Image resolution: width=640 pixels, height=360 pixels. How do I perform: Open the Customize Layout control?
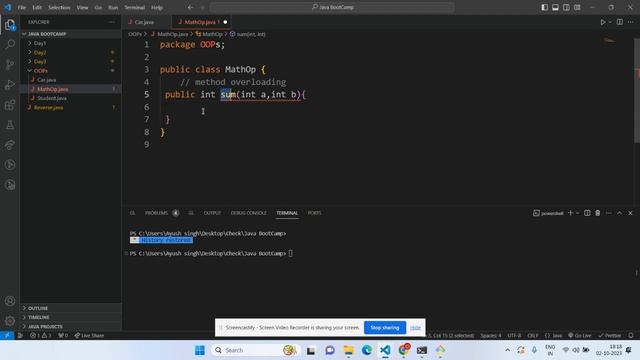point(578,7)
